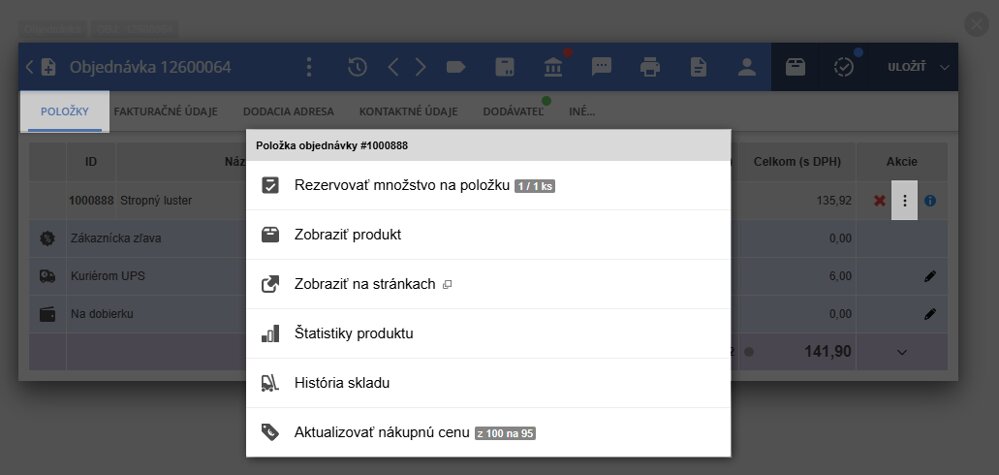Click the delivery truck icon for Kuriérom UPS
Image resolution: width=999 pixels, height=475 pixels.
(47, 276)
